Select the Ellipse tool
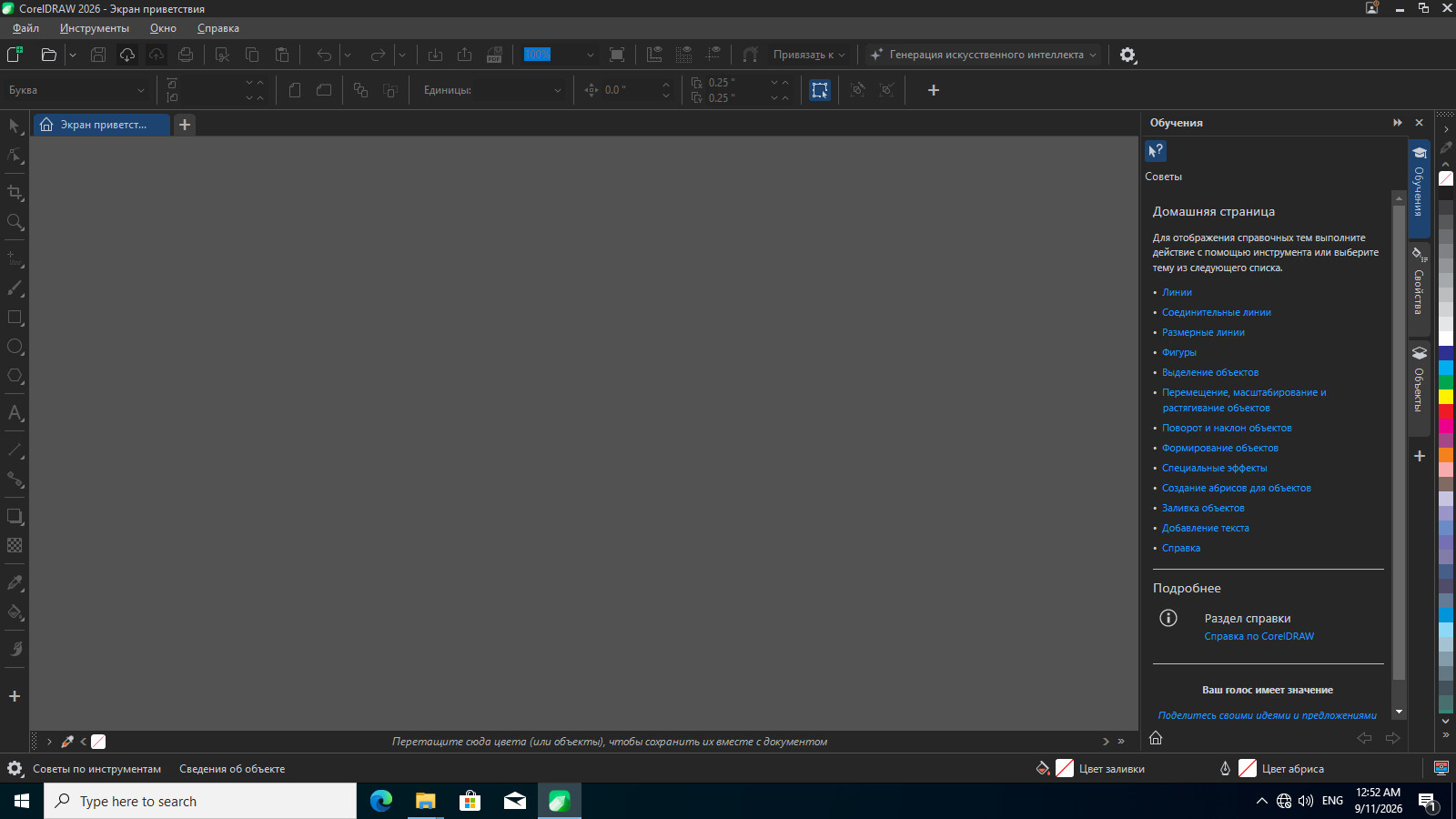The height and width of the screenshot is (819, 1456). (x=15, y=347)
